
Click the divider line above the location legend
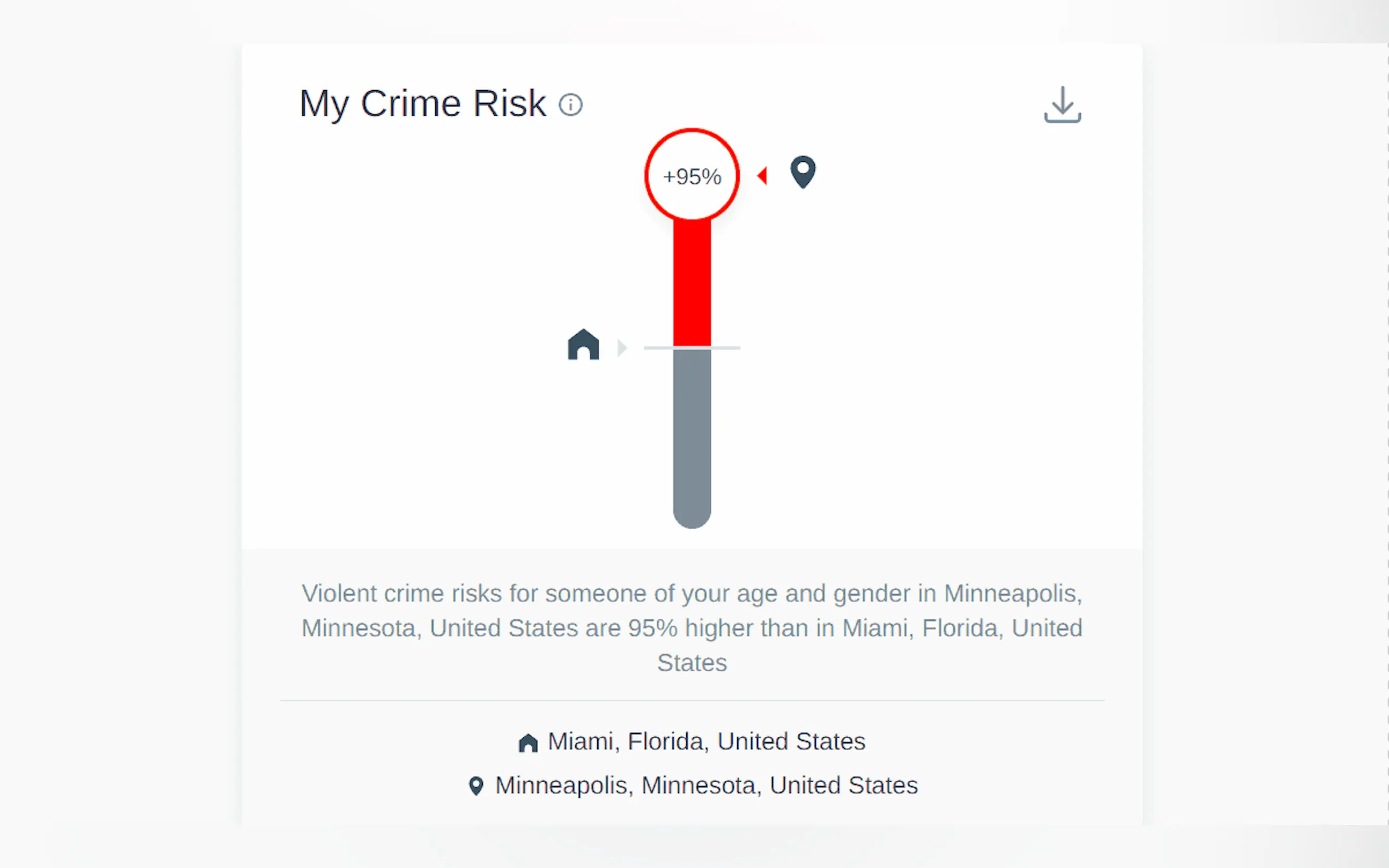(x=692, y=700)
